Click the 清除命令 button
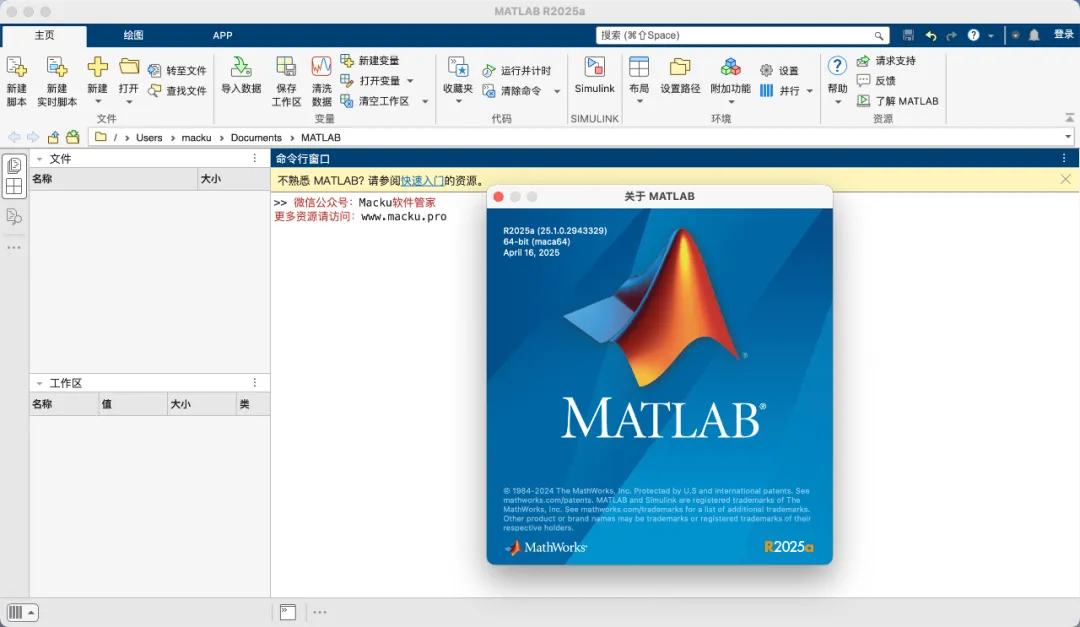 click(x=511, y=90)
